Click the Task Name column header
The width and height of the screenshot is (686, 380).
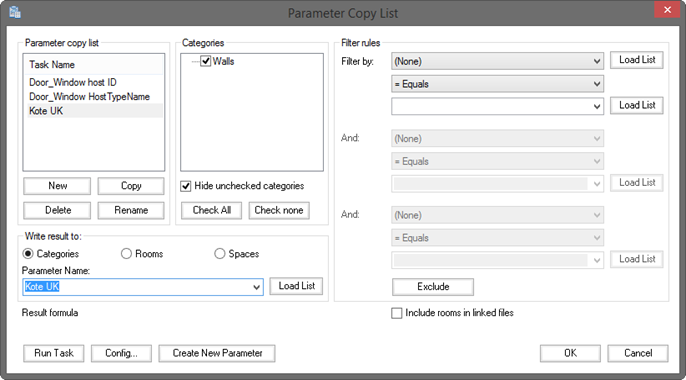(94, 65)
